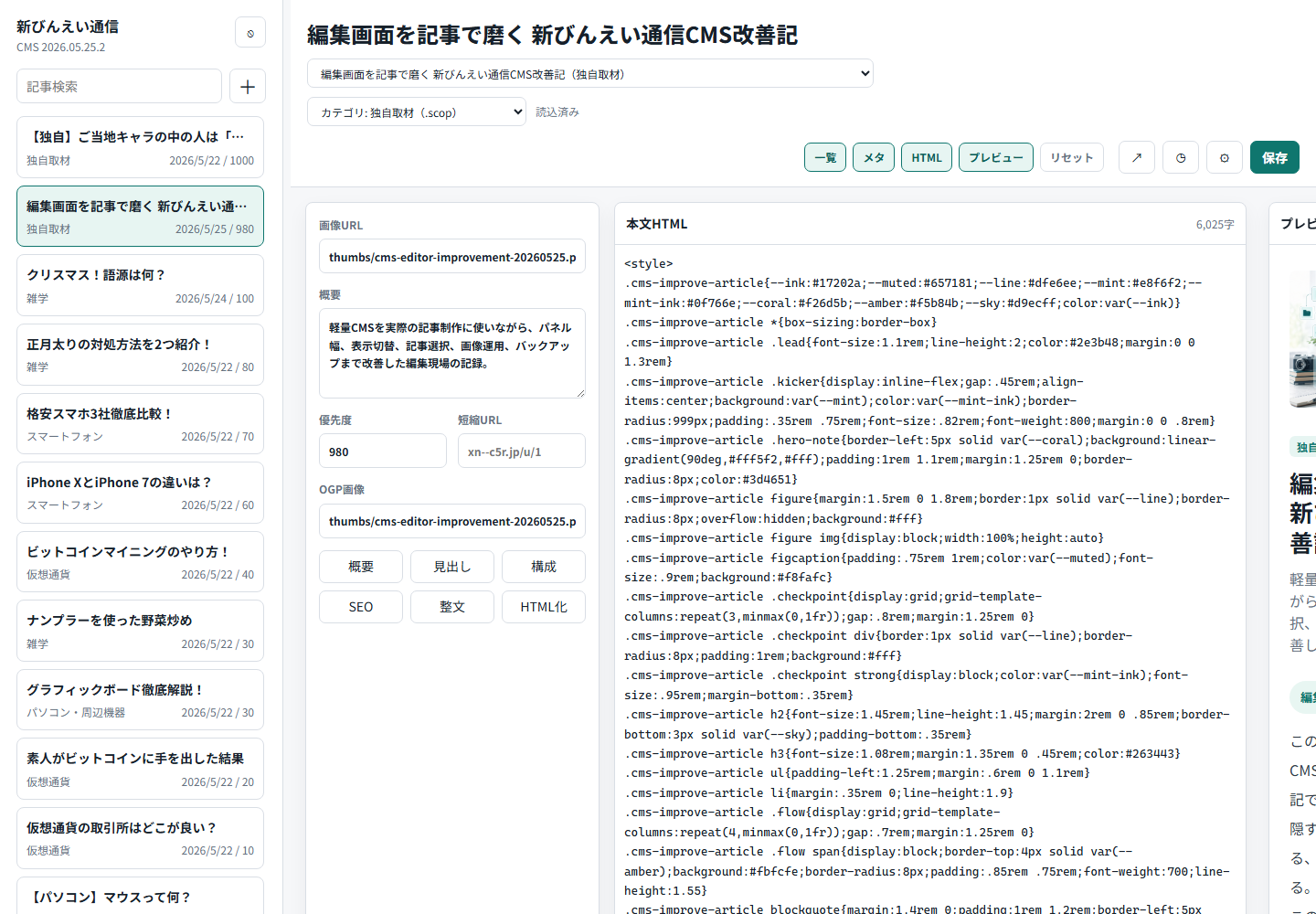Click the SEO button

click(361, 607)
